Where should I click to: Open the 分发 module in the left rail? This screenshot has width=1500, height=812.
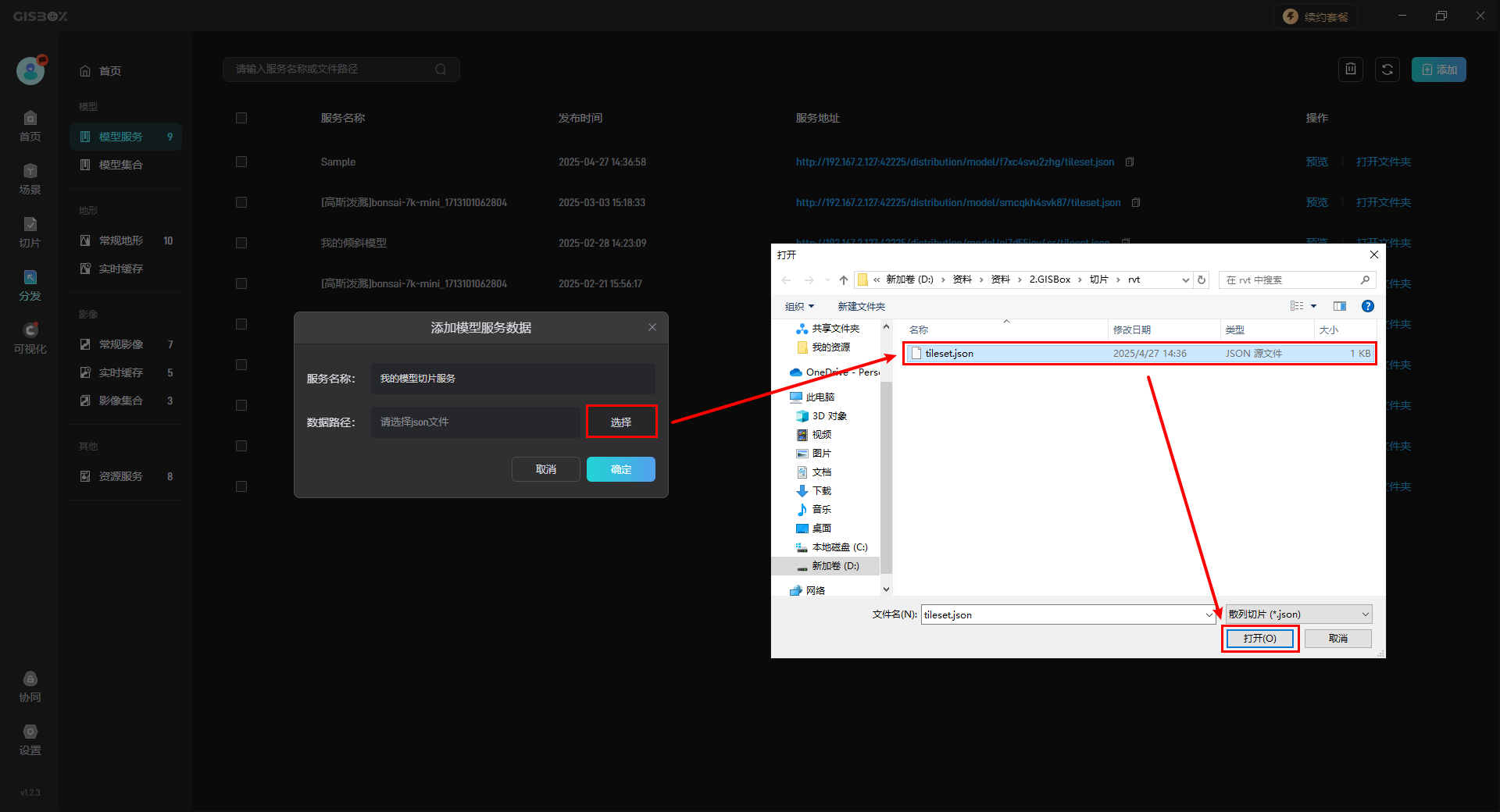pyautogui.click(x=30, y=285)
